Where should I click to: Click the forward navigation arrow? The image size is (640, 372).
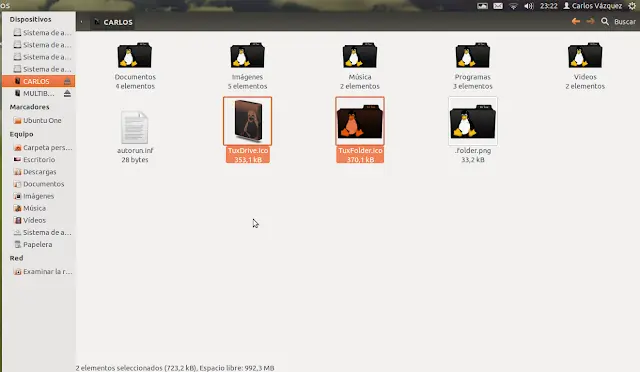click(590, 22)
